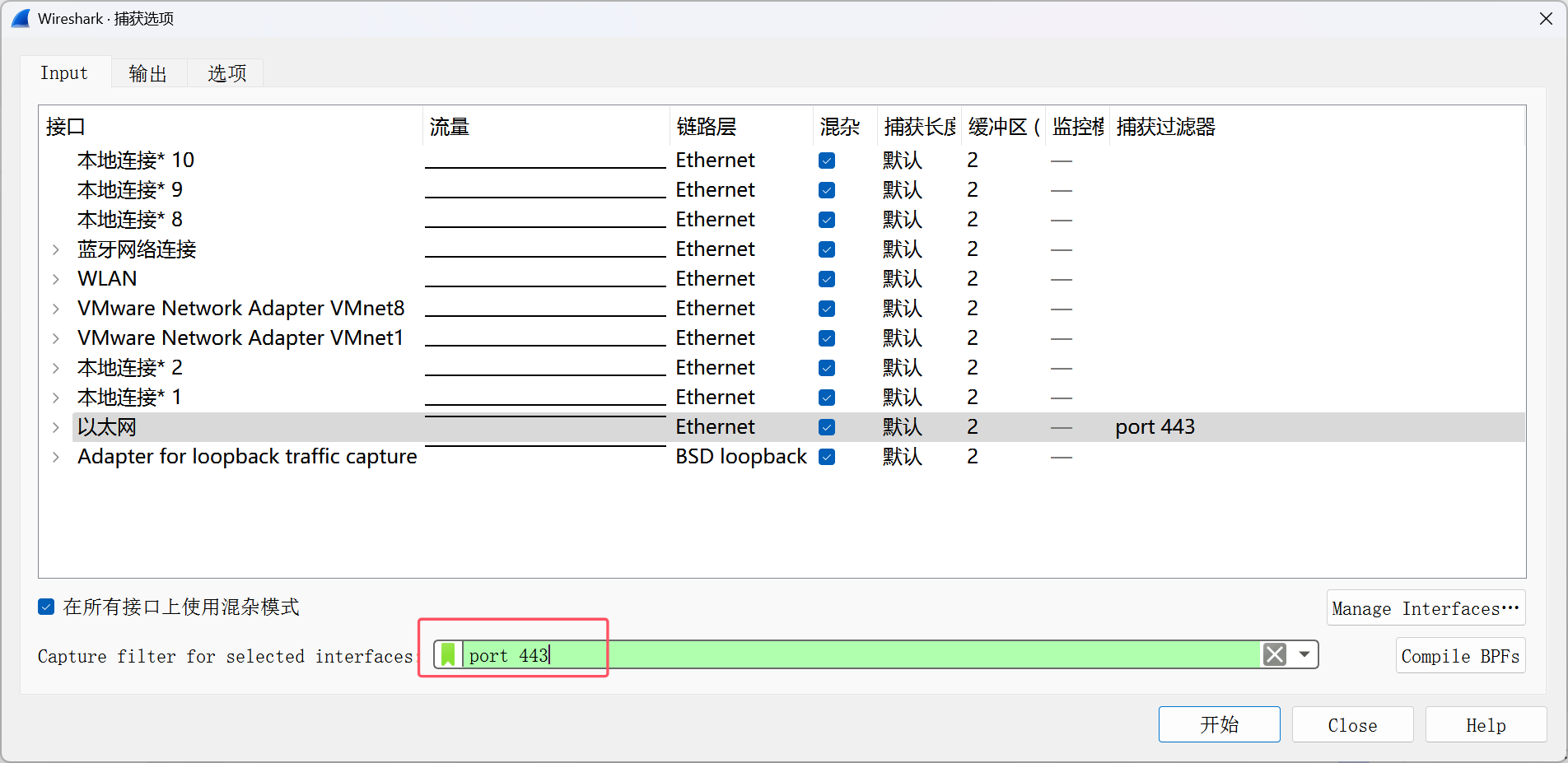The height and width of the screenshot is (763, 1568).
Task: Select the WLAN interface name
Action: tap(107, 279)
